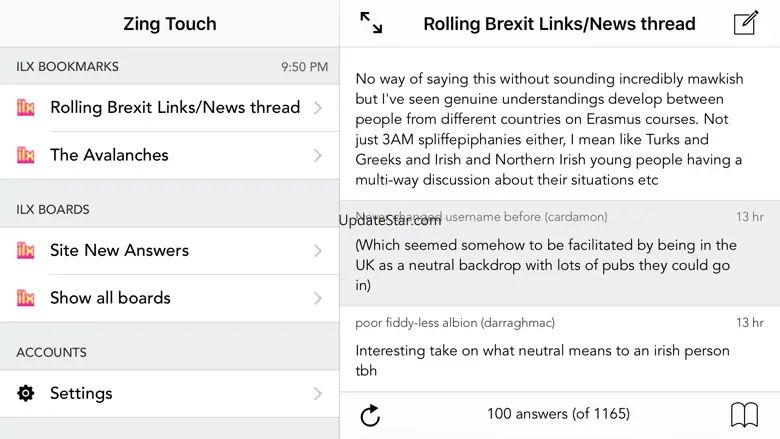Image resolution: width=780 pixels, height=439 pixels.
Task: Select the post about Erasmus courses
Action: pyautogui.click(x=550, y=129)
